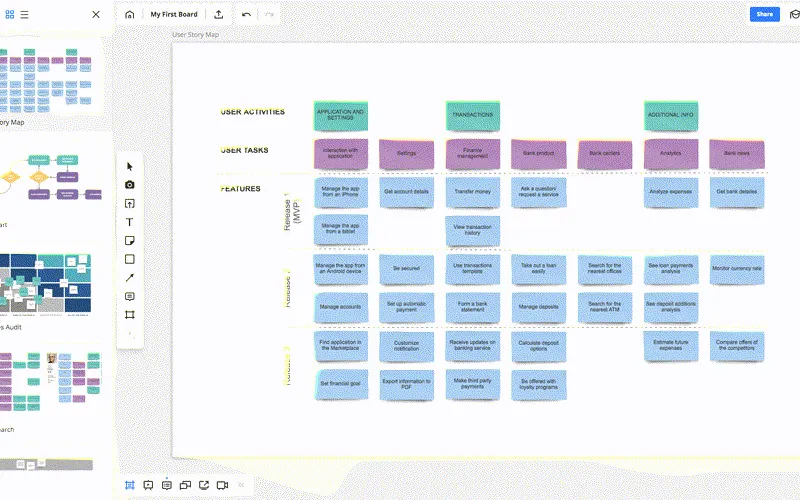Select the connection arrow tool
800x500 pixels.
[130, 278]
